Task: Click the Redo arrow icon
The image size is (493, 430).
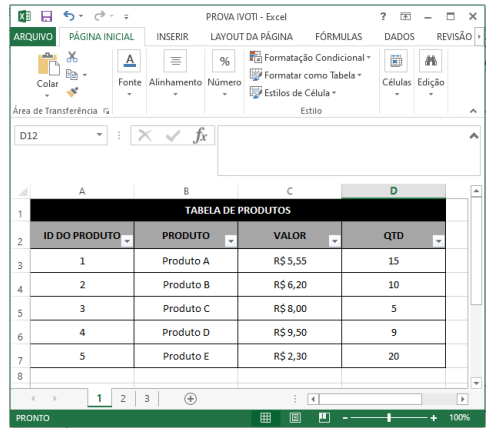Action: click(x=99, y=16)
